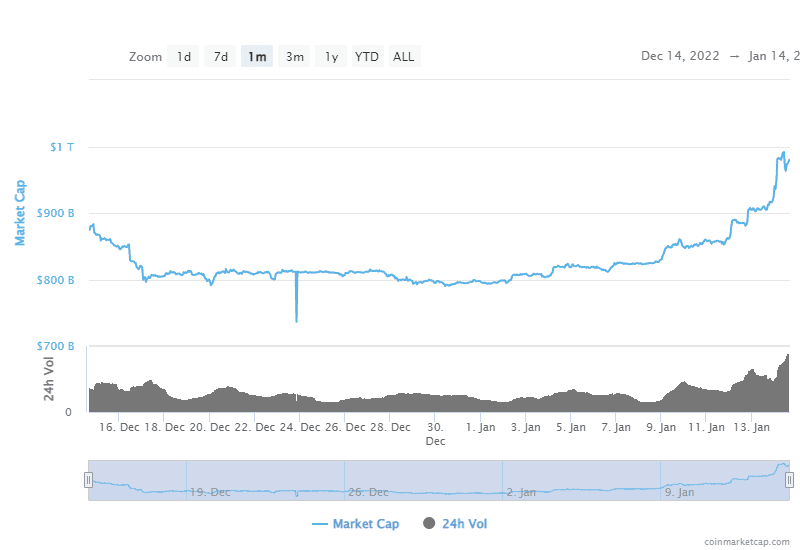The width and height of the screenshot is (800, 550).
Task: Click navigator timeline near 26. Dec
Action: coord(366,491)
